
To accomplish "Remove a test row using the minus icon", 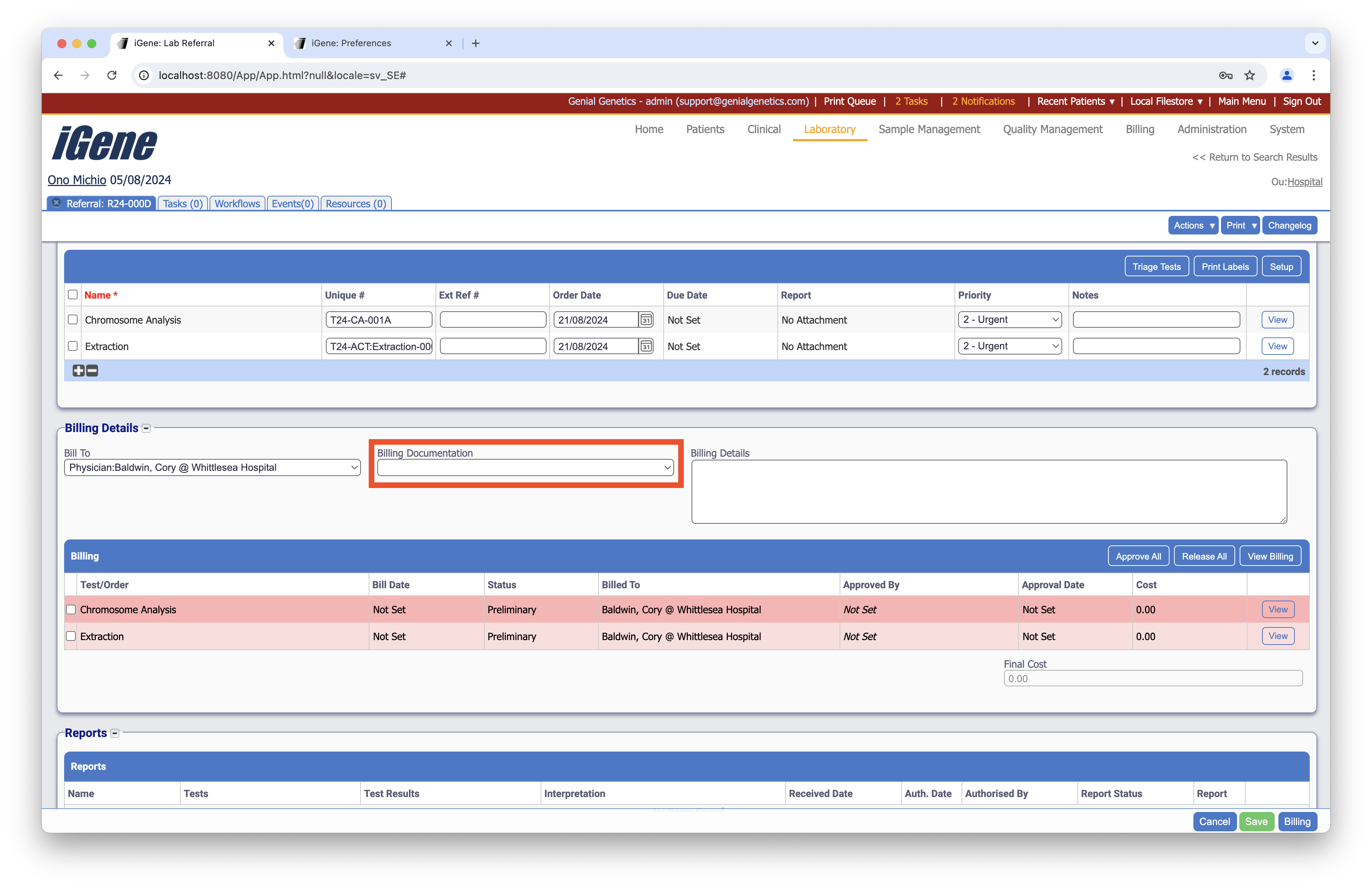I will (92, 371).
